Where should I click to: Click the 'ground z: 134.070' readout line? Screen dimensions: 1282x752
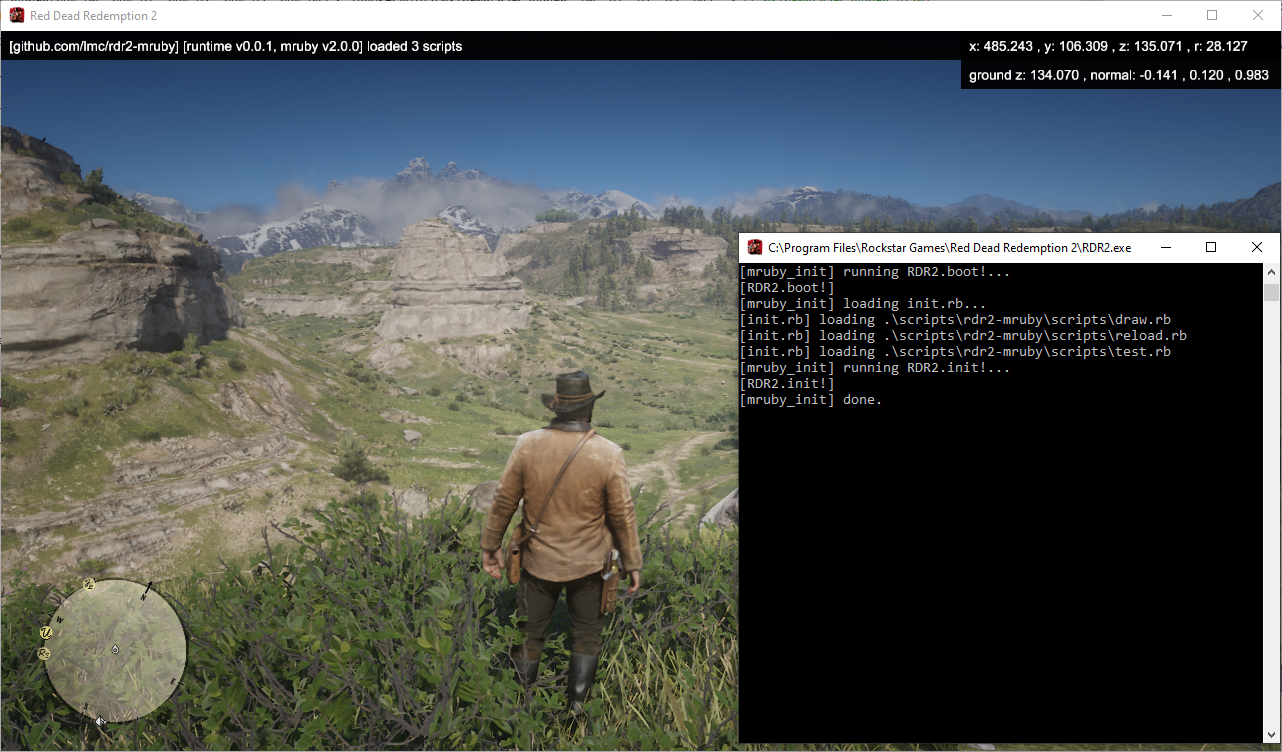[x=1119, y=75]
